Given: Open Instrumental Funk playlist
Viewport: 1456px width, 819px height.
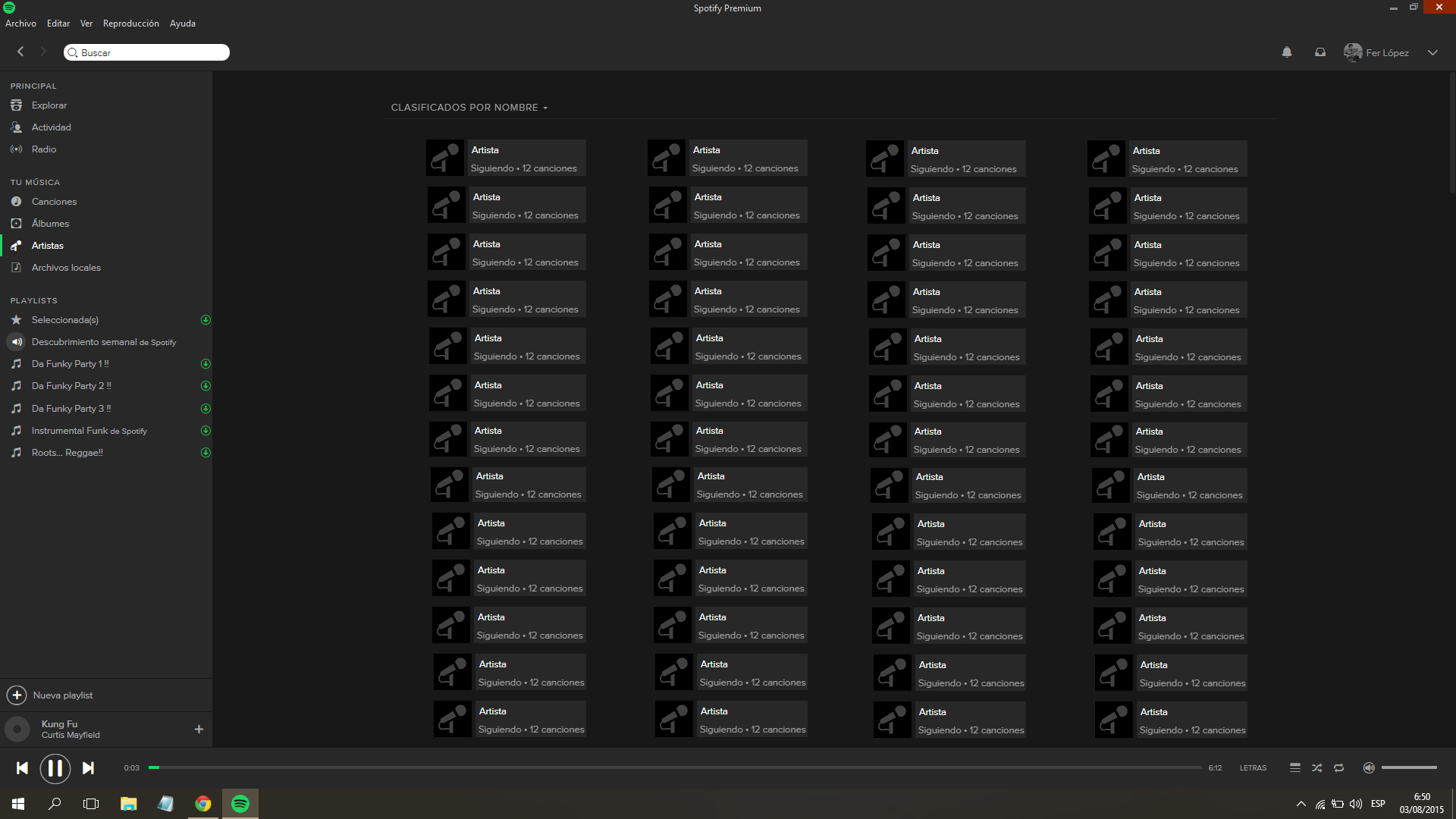Looking at the screenshot, I should pyautogui.click(x=89, y=431).
